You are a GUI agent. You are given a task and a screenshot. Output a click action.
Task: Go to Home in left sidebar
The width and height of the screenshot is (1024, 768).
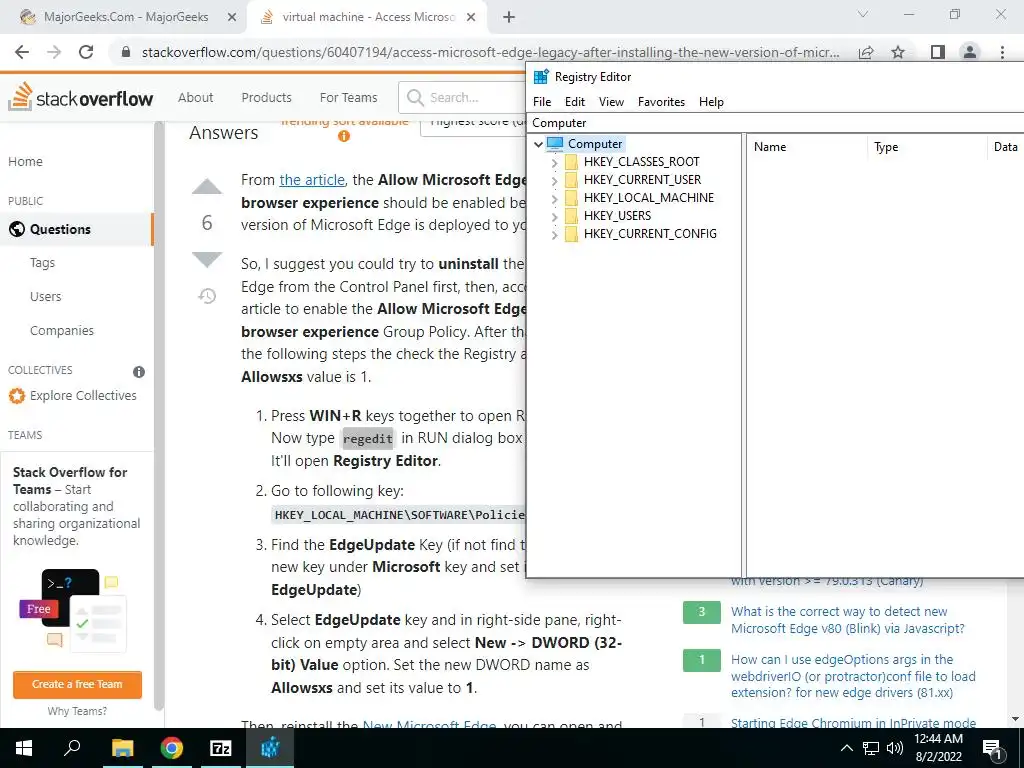(25, 161)
